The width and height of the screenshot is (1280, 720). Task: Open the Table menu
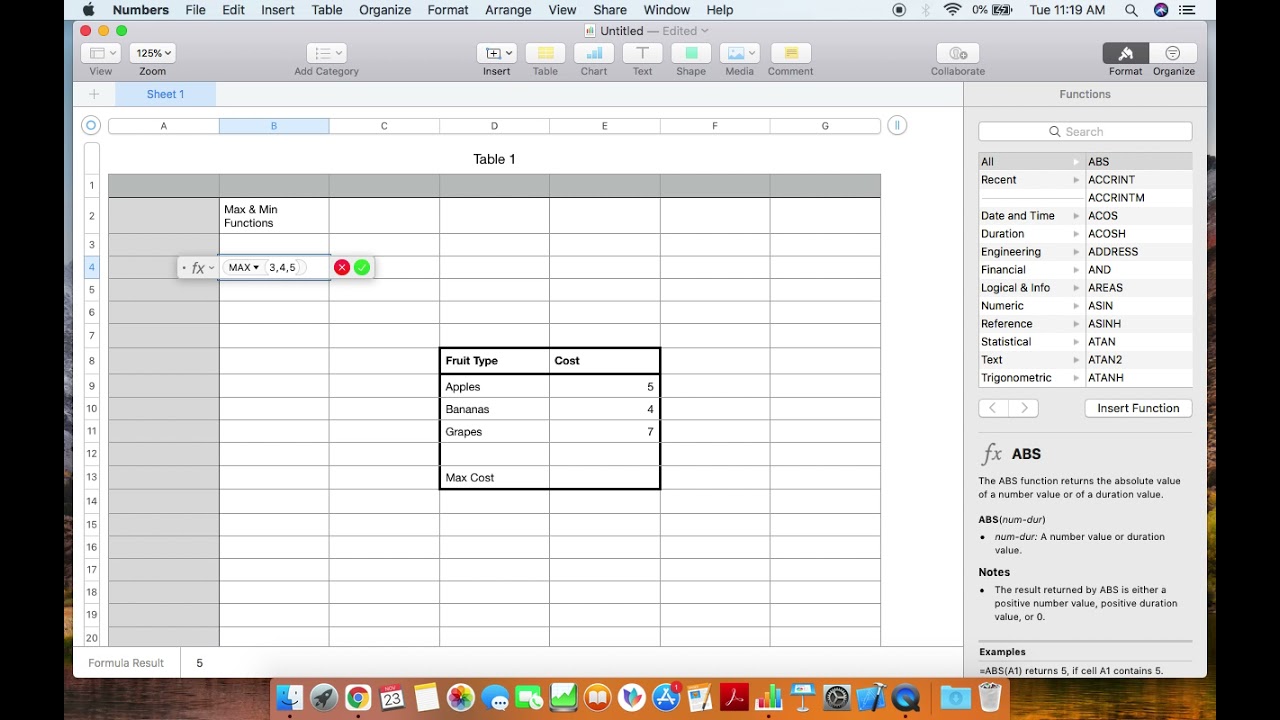[327, 10]
